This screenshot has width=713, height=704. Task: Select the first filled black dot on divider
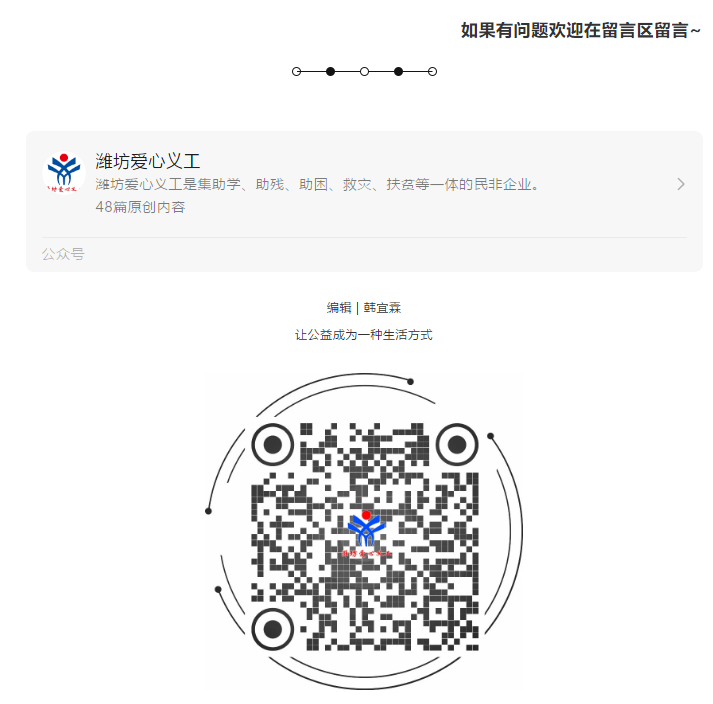331,71
